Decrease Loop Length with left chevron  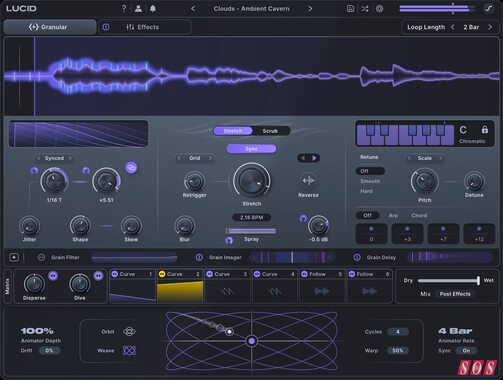pos(453,27)
